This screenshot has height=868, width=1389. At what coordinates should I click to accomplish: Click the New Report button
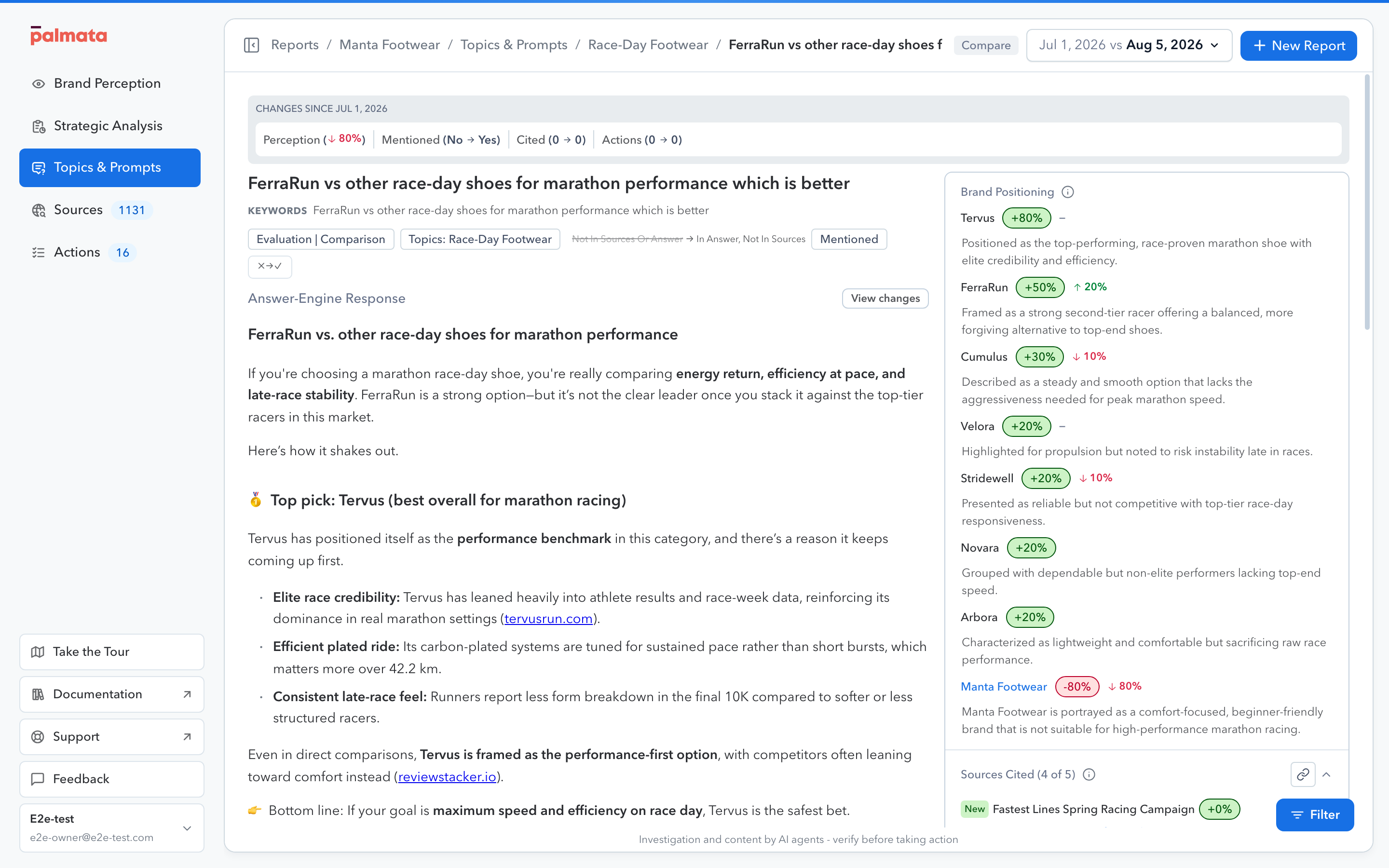[1298, 45]
